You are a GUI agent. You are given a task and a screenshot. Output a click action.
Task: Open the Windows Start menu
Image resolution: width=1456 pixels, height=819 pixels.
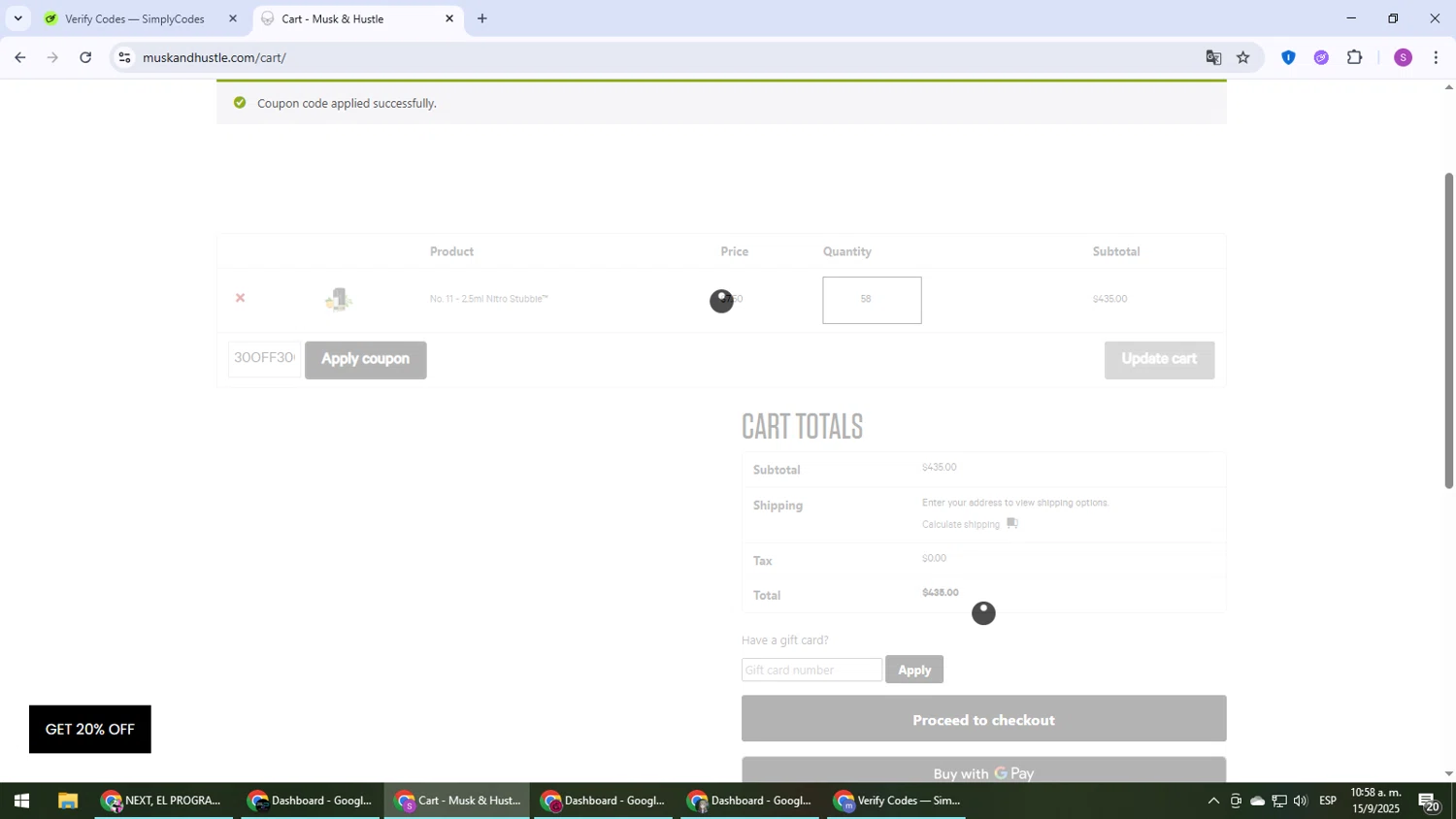point(21,802)
